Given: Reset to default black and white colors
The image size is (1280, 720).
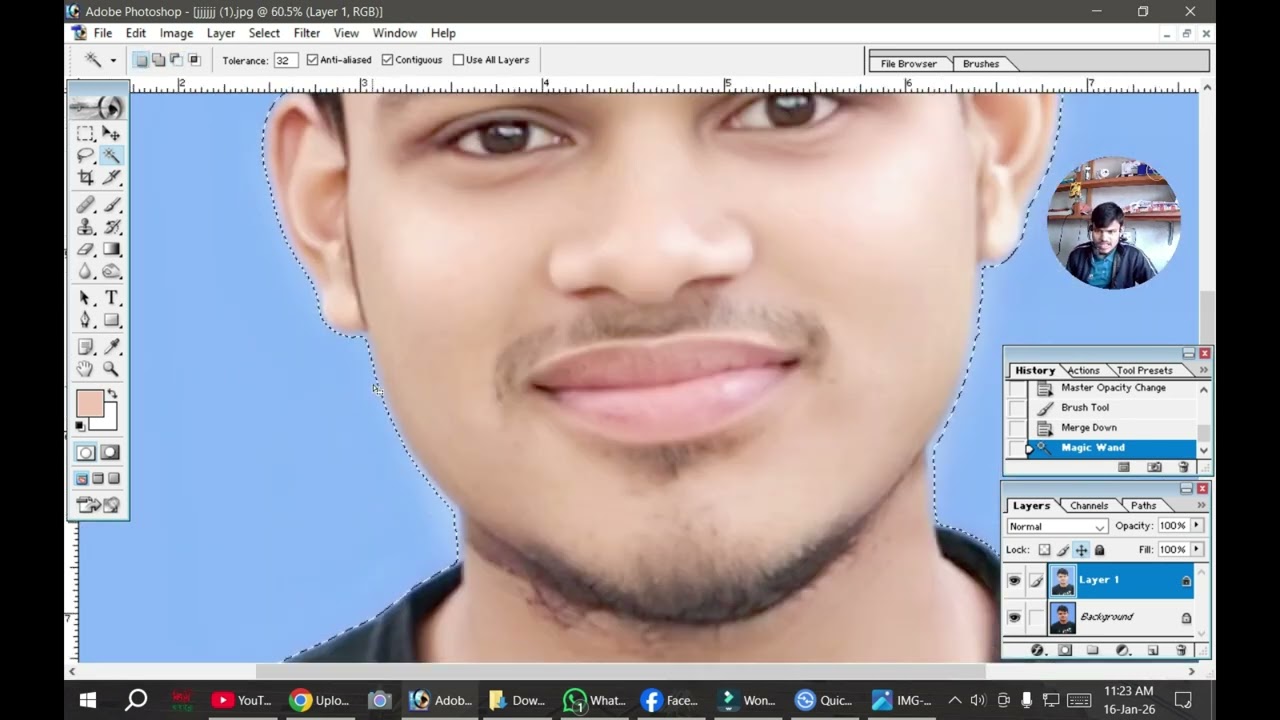Looking at the screenshot, I should (x=81, y=427).
